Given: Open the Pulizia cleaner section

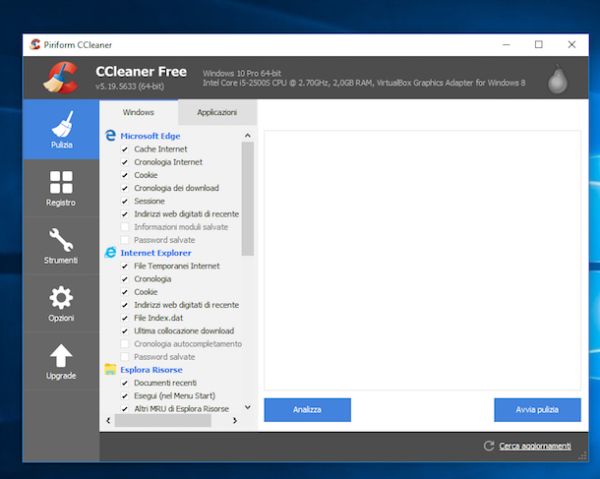Looking at the screenshot, I should click(61, 131).
